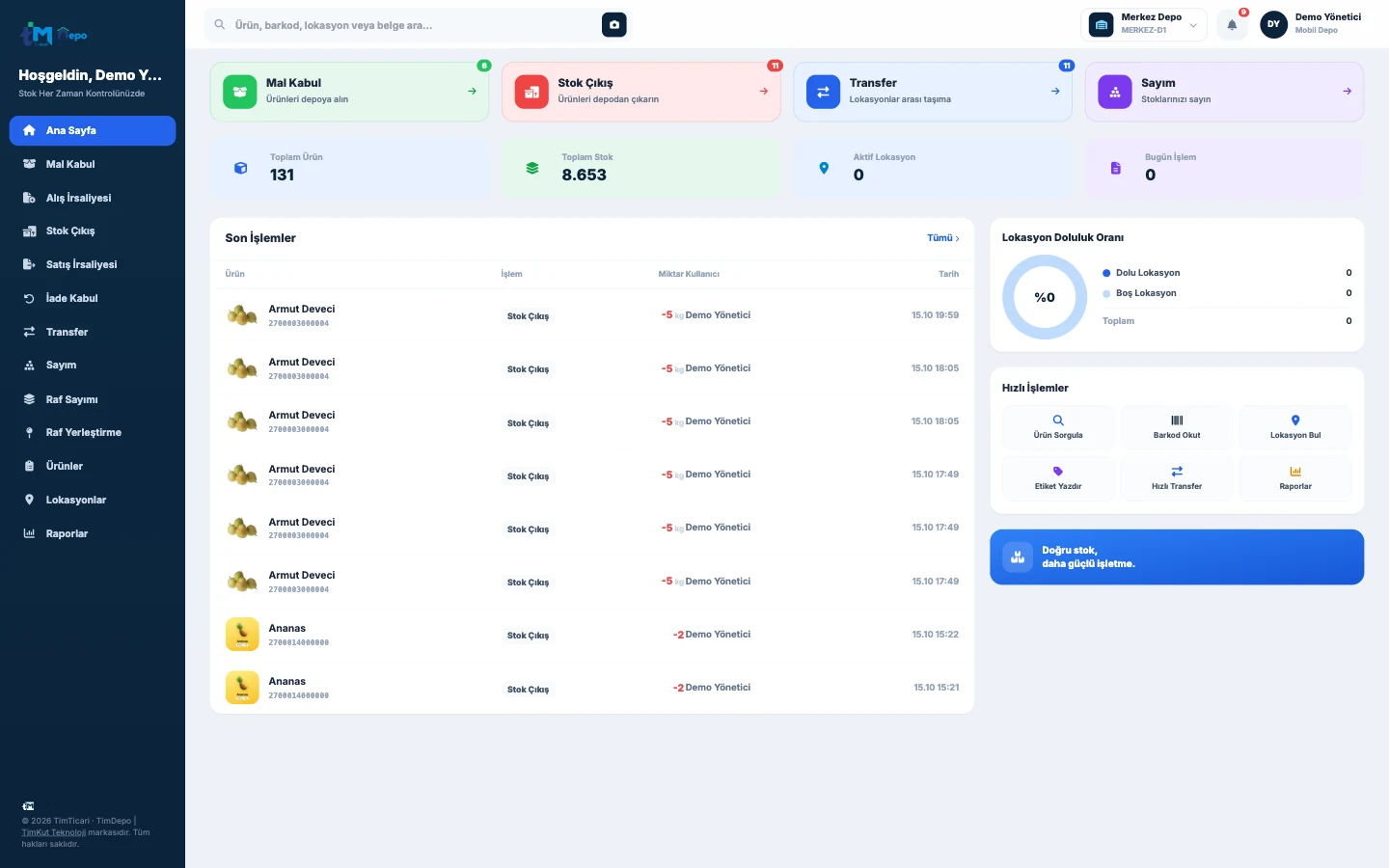
Task: Click the Toplam Ürün box icon
Action: point(240,168)
